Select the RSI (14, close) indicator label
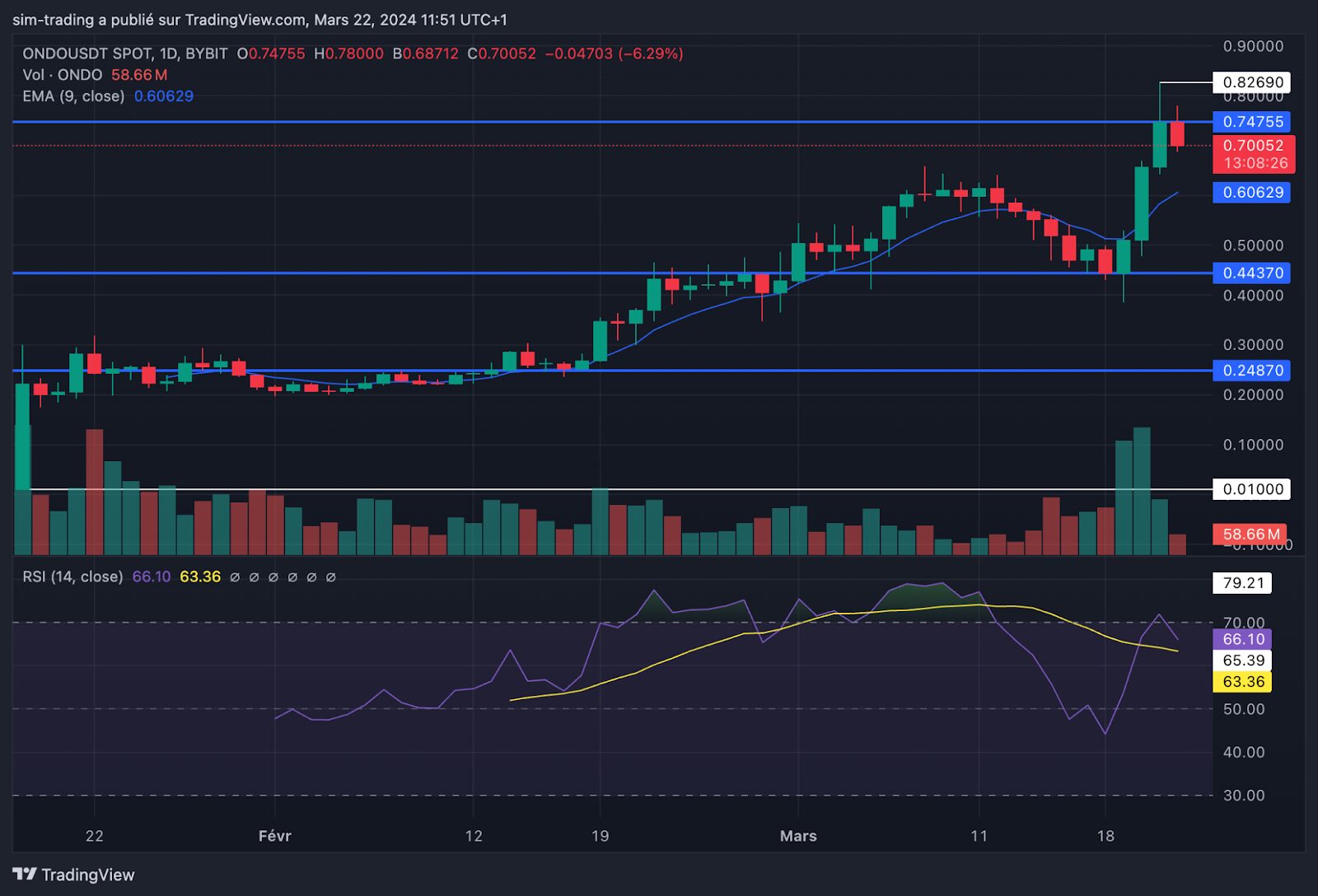The image size is (1318, 896). coord(72,577)
